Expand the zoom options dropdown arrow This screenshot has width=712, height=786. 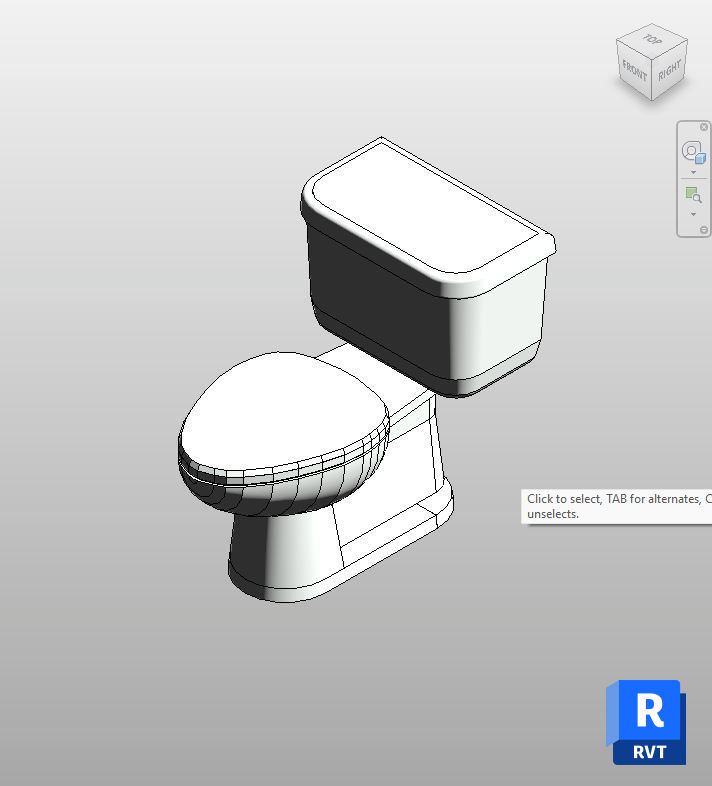pyautogui.click(x=693, y=215)
